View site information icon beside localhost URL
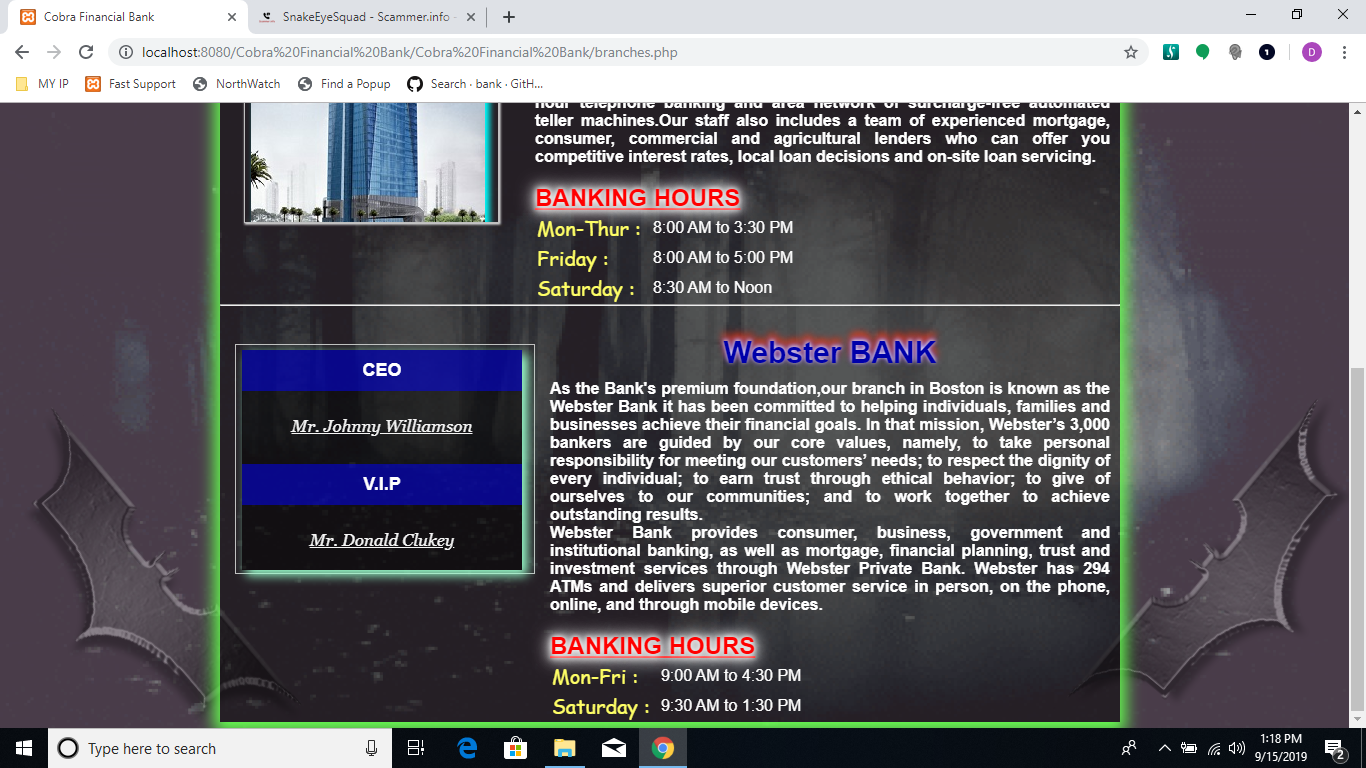Screen dimensions: 1366x768 pyautogui.click(x=125, y=52)
